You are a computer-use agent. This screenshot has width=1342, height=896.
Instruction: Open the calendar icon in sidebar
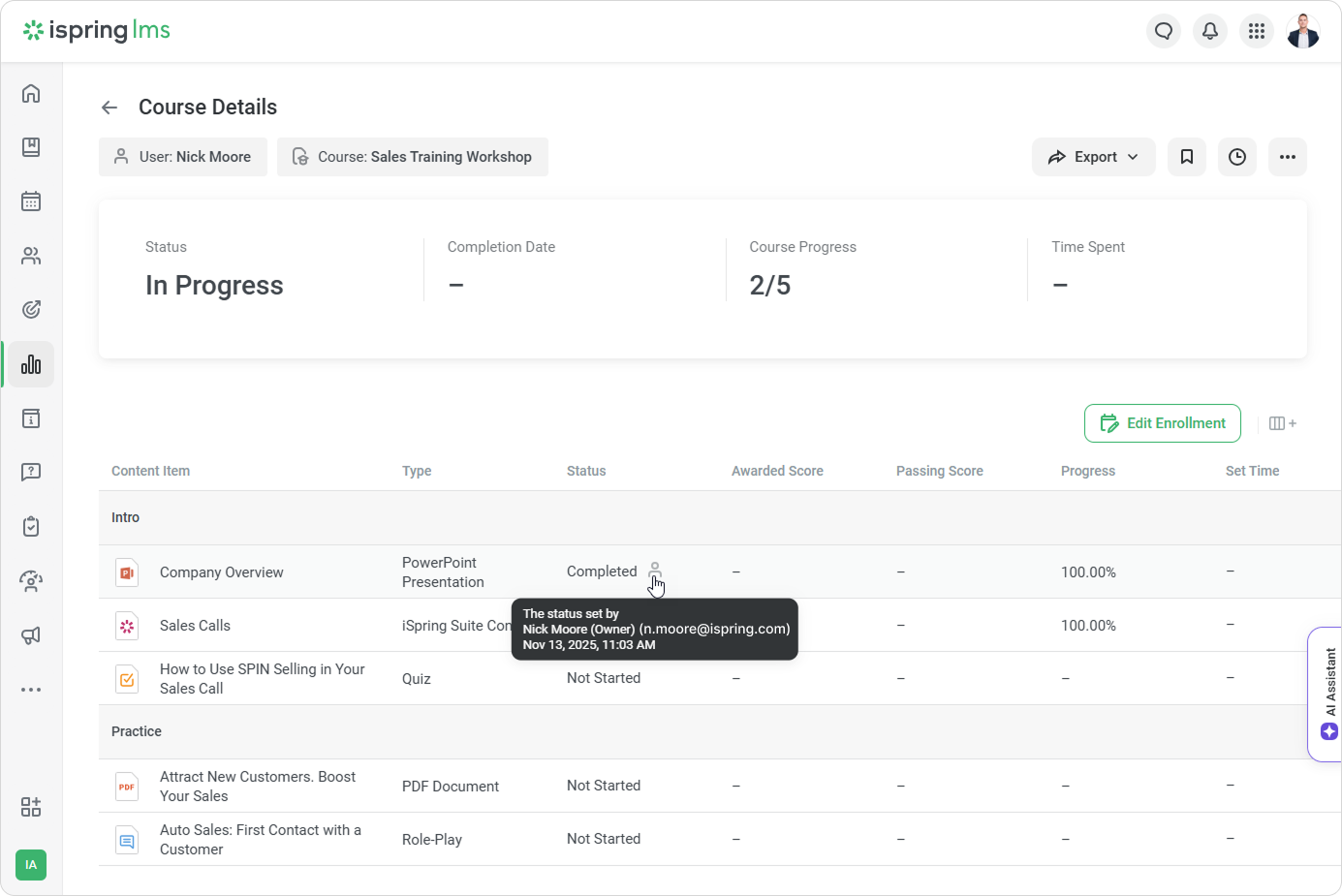coord(31,201)
